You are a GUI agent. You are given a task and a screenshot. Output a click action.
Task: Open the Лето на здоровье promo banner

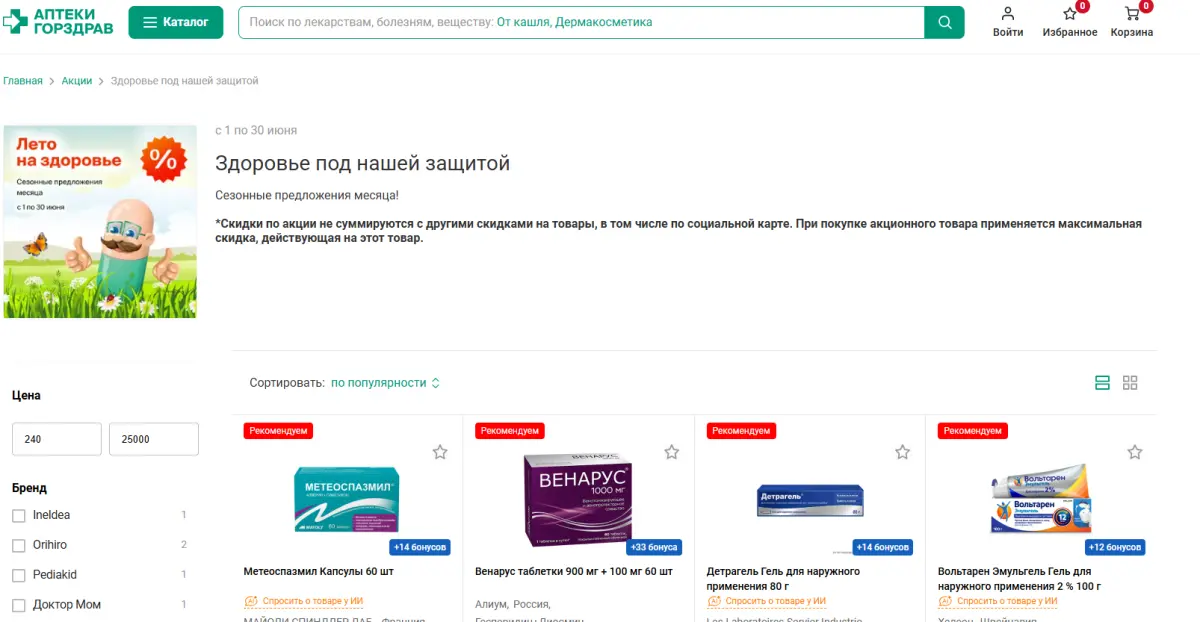click(x=100, y=221)
